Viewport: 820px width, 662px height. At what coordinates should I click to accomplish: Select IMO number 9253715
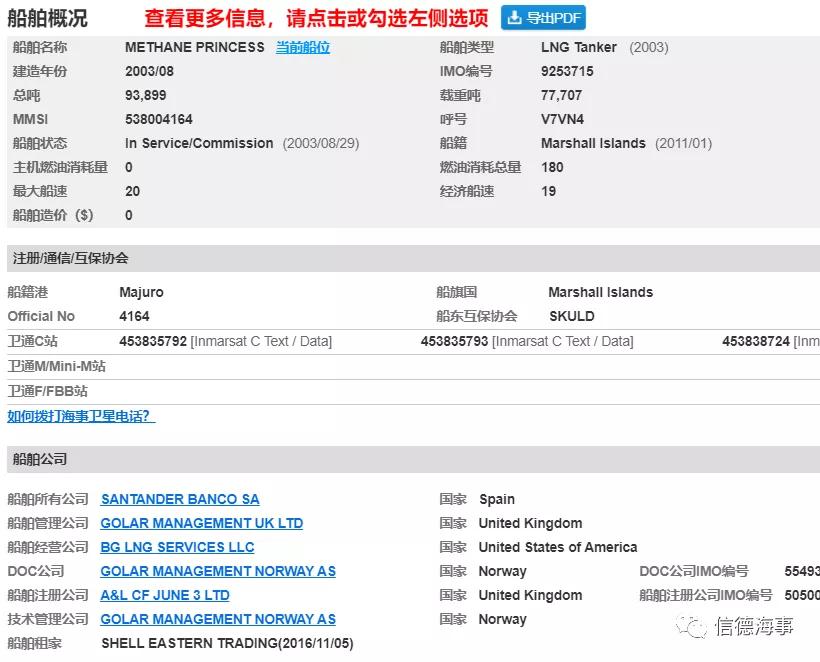[567, 71]
